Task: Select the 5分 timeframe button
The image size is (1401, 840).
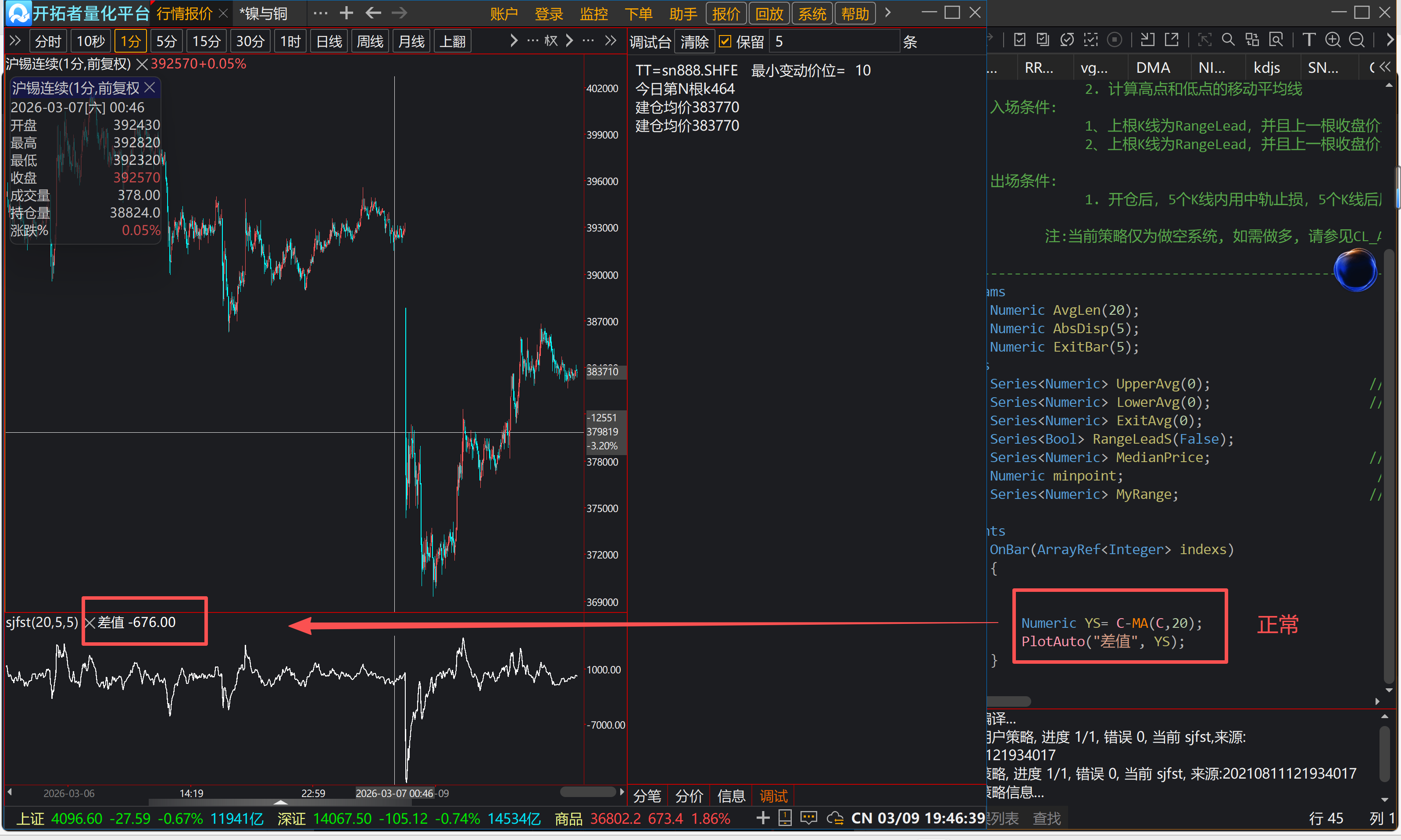Action: (x=166, y=41)
